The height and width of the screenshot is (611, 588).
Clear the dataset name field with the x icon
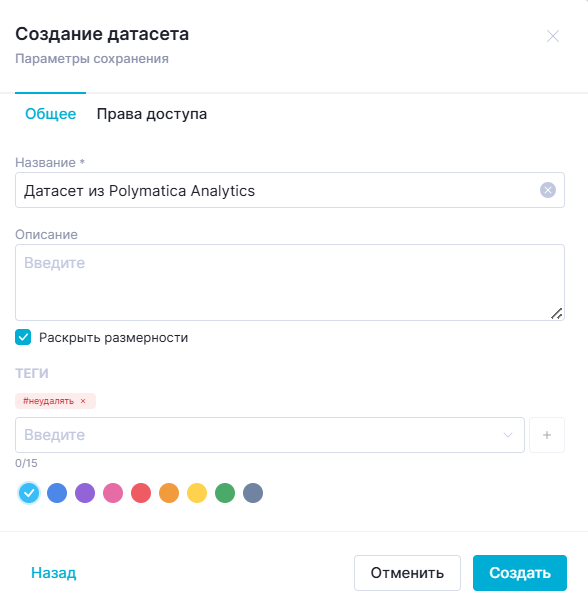coord(547,190)
